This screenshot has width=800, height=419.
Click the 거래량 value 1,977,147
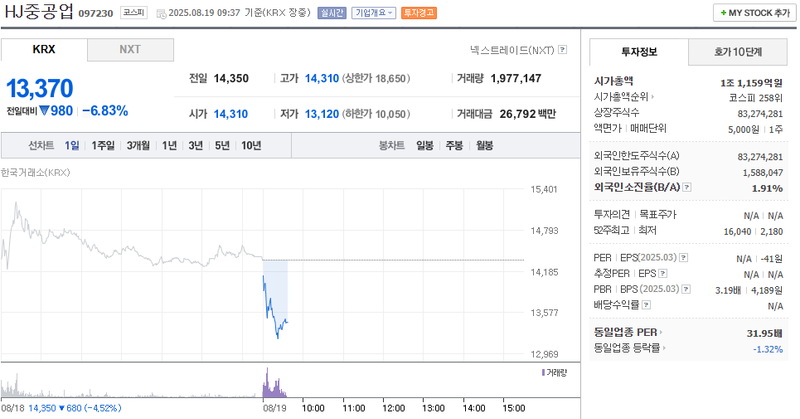point(516,79)
